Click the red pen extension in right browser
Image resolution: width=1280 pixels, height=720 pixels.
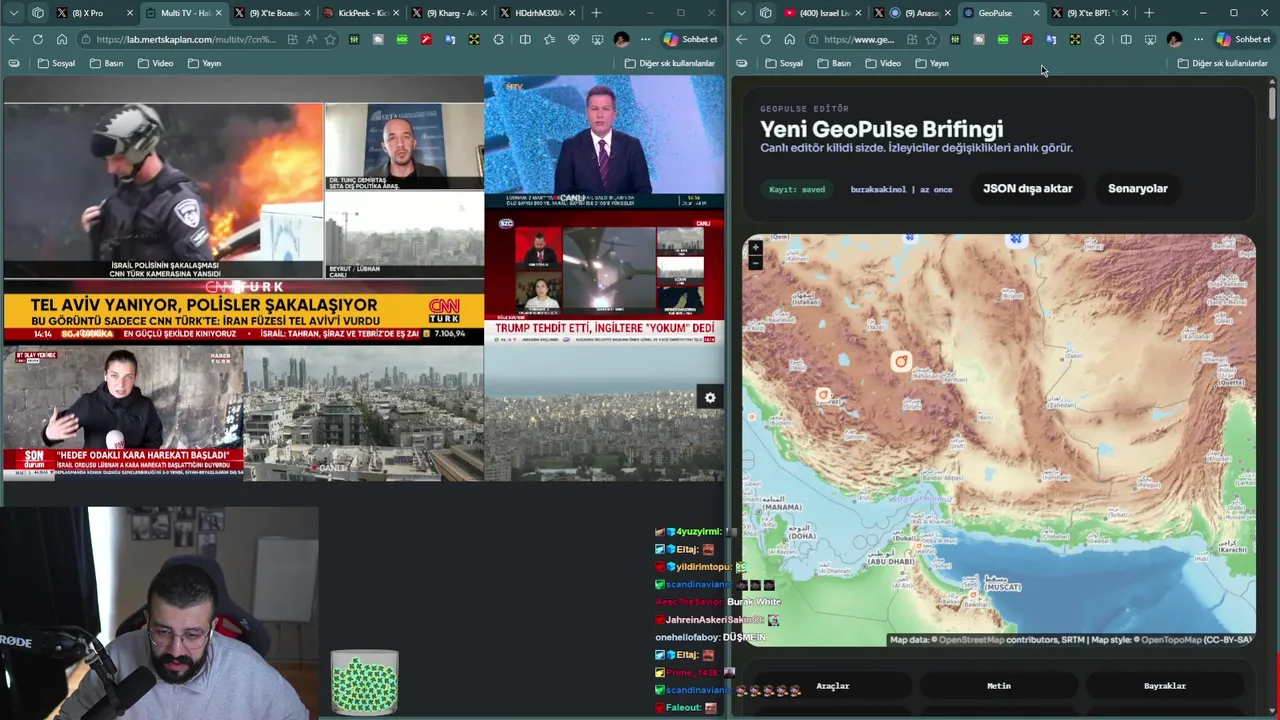click(1027, 39)
